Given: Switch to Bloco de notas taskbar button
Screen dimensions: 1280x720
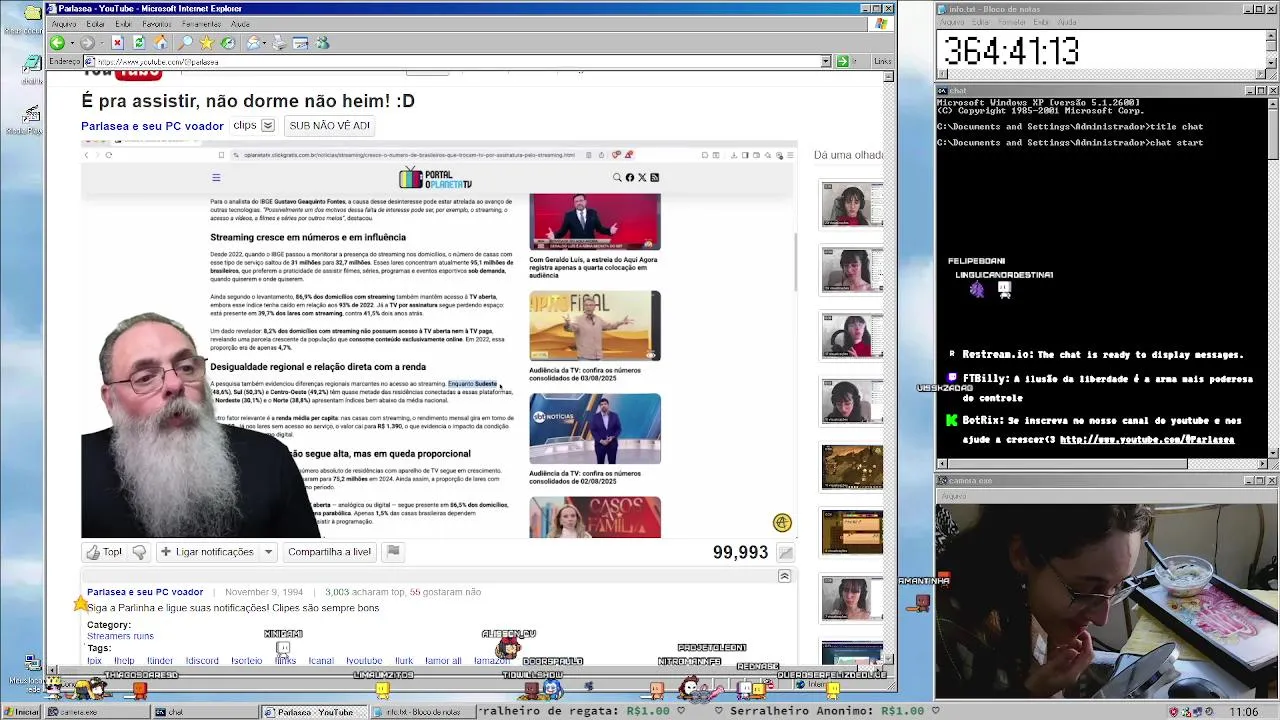Looking at the screenshot, I should [421, 712].
